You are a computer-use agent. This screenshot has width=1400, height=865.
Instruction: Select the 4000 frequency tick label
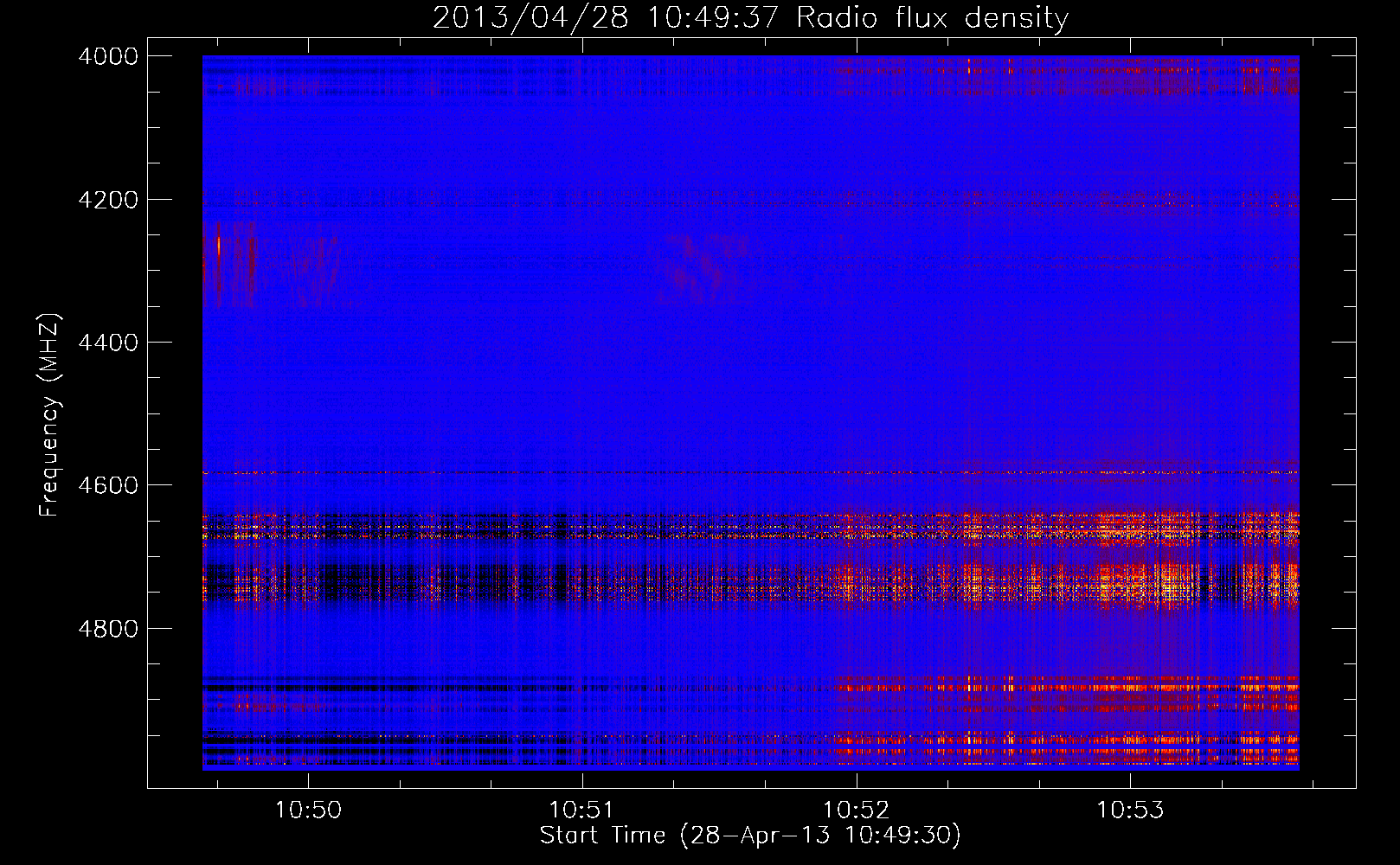tap(108, 56)
